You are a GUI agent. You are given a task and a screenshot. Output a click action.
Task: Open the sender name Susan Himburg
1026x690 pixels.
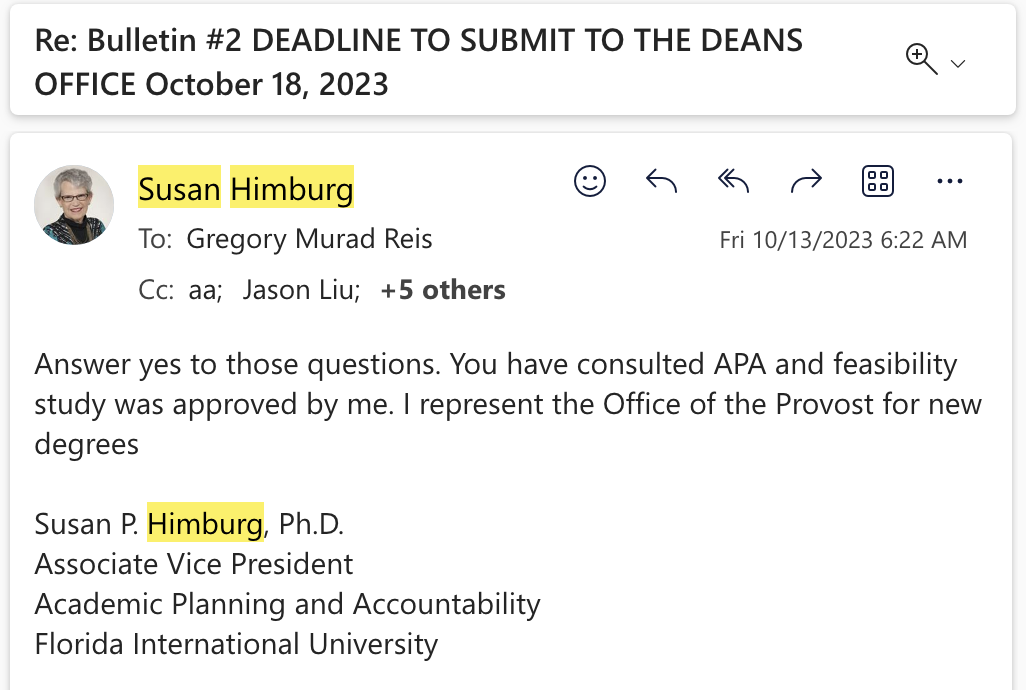pos(245,188)
